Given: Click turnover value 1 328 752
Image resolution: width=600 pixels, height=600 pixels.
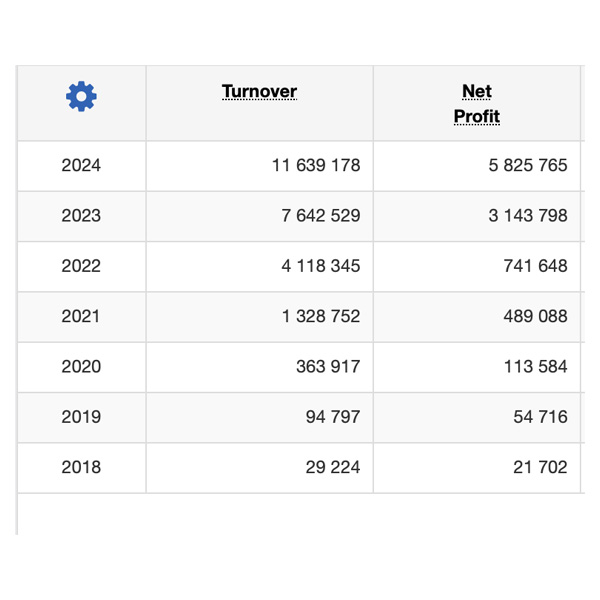Looking at the screenshot, I should pos(320,316).
